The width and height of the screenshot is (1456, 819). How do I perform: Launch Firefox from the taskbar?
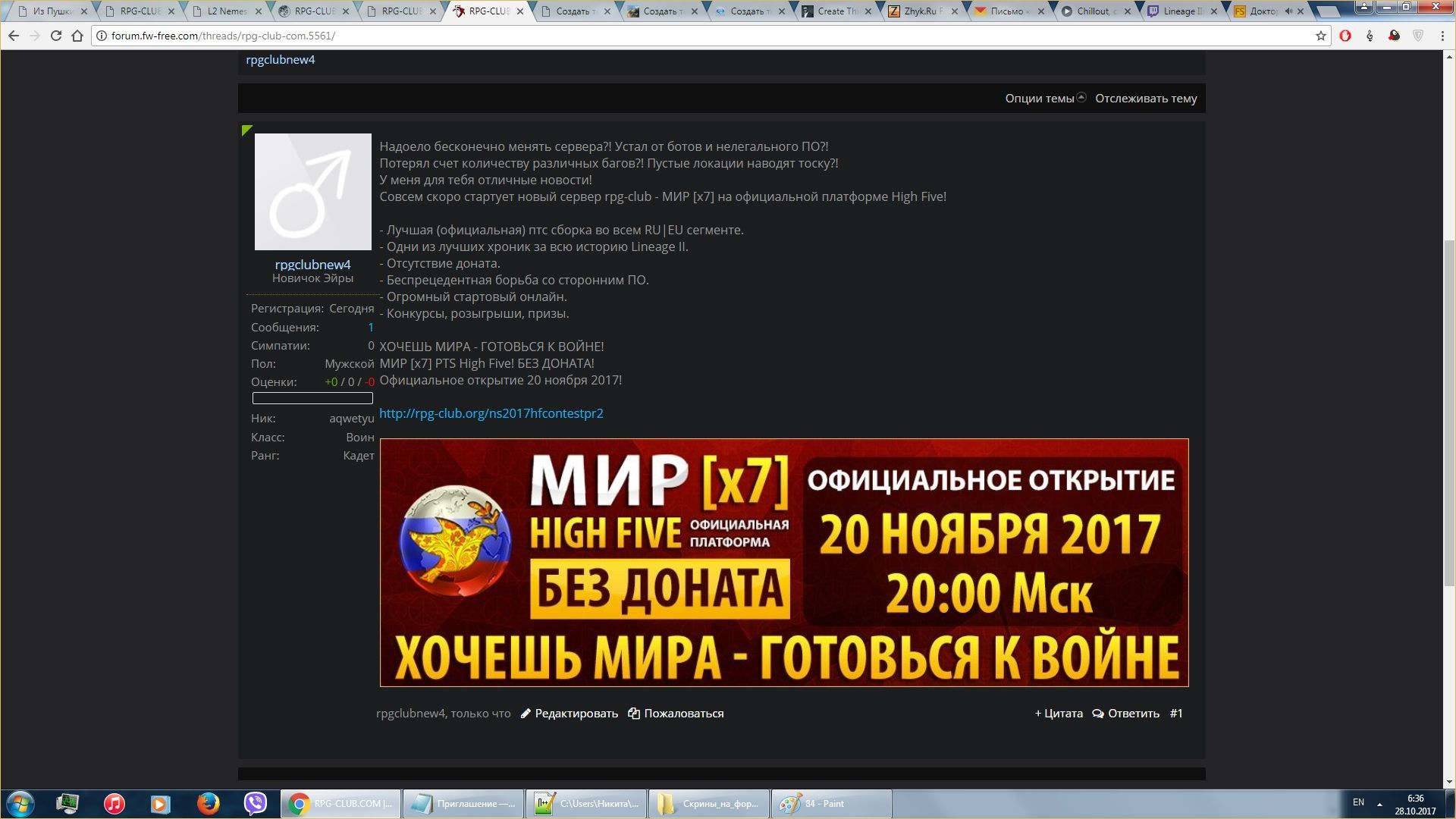tap(208, 803)
